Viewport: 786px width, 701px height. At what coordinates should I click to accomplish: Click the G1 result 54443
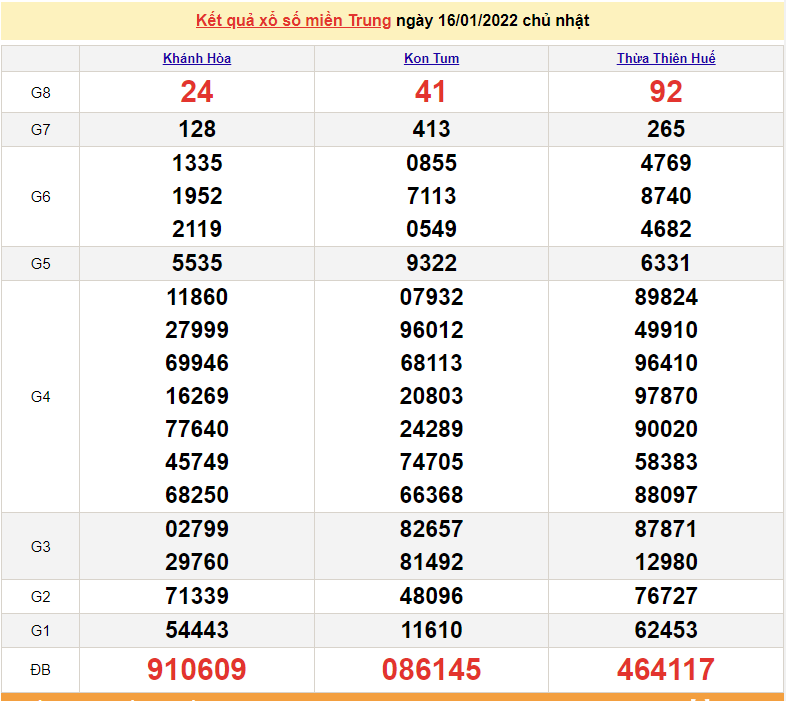(197, 630)
